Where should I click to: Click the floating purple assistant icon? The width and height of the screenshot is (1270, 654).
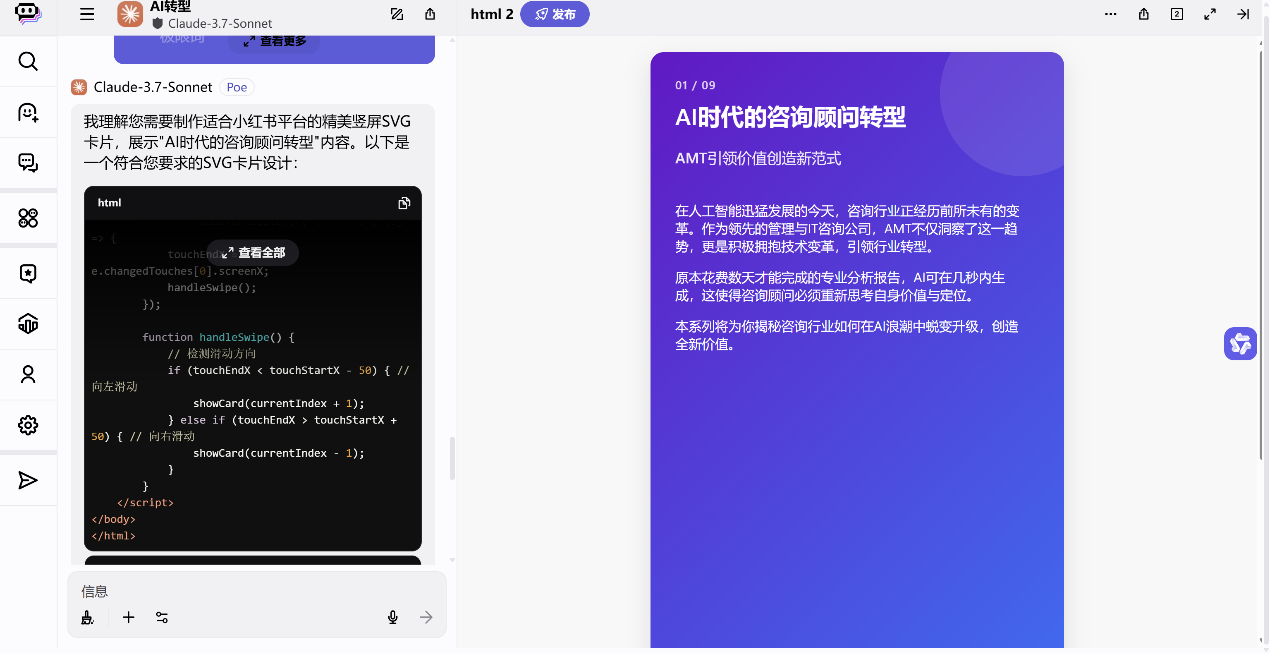pos(1240,343)
